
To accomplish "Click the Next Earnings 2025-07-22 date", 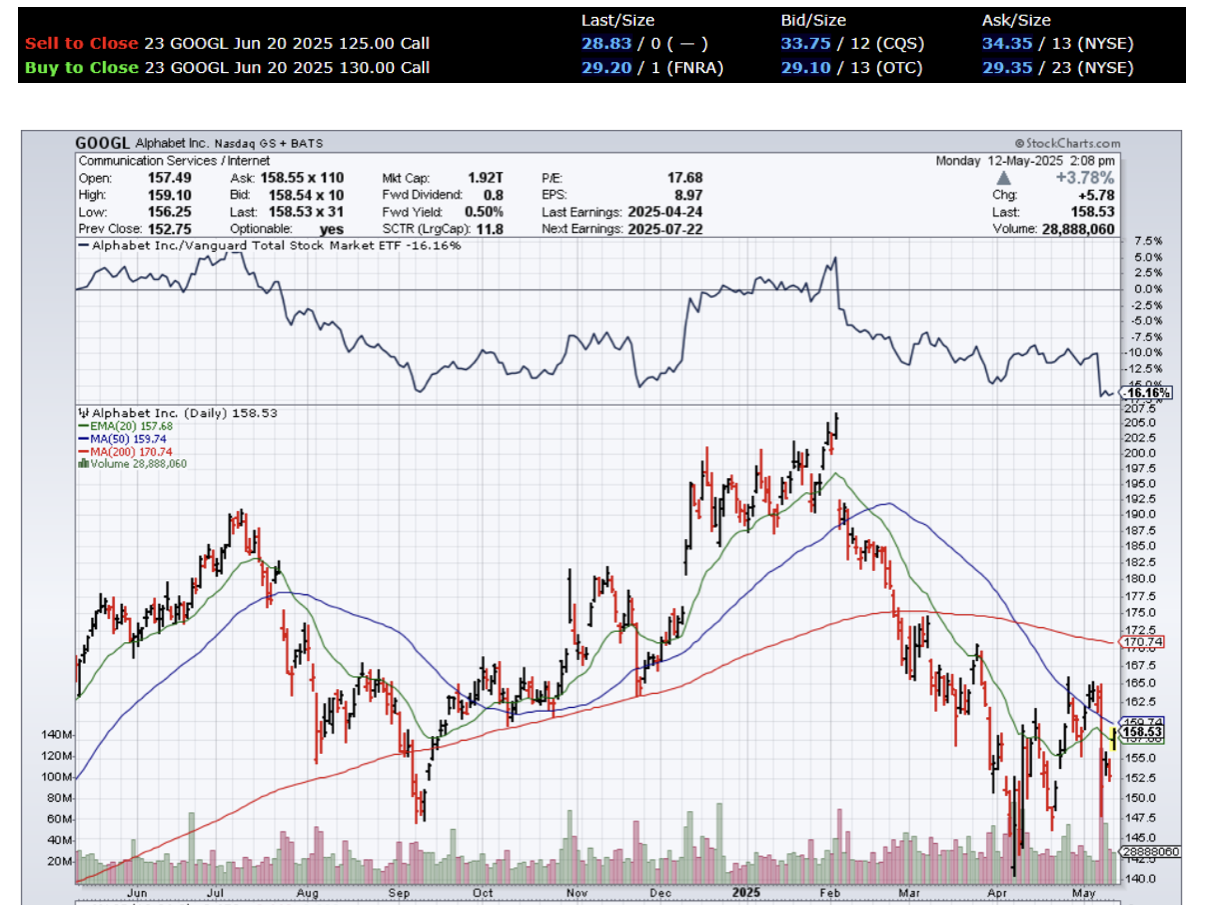I will coord(666,229).
